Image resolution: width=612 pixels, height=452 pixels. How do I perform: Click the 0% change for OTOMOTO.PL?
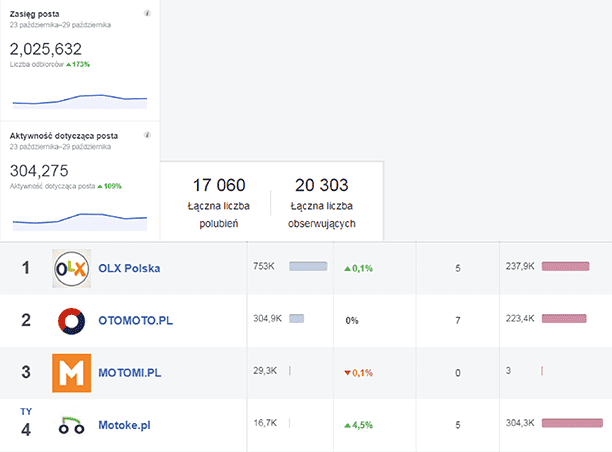pos(352,321)
